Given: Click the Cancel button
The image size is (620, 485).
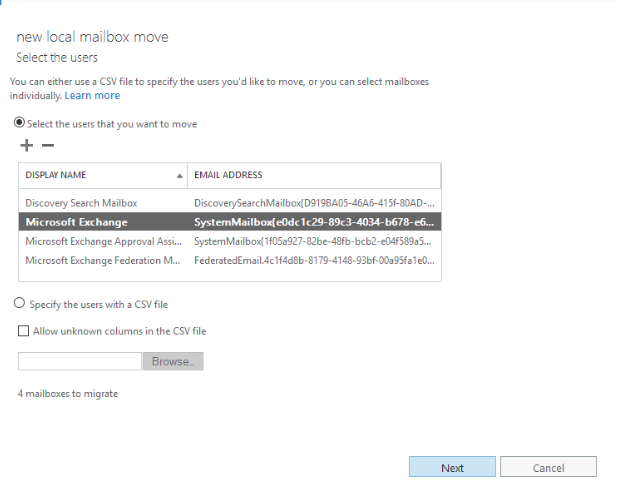Looking at the screenshot, I should 548,467.
